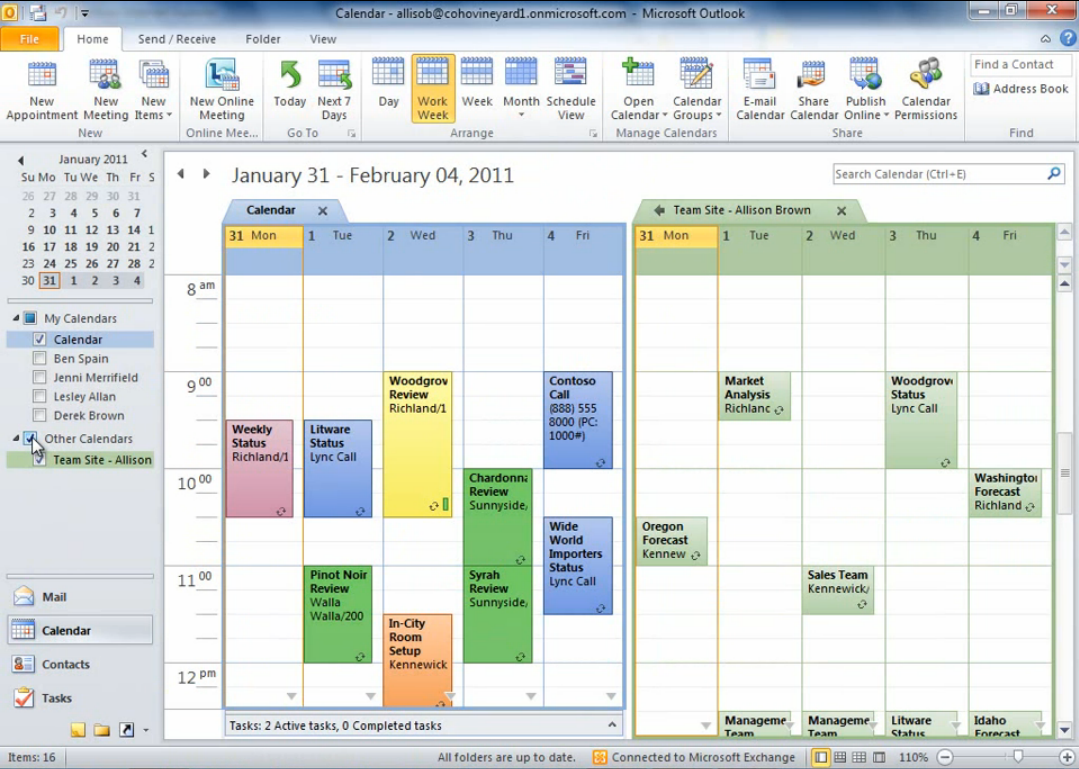Uncheck the Calendar checkbox
Screen dimensions: 1079x769
39,339
